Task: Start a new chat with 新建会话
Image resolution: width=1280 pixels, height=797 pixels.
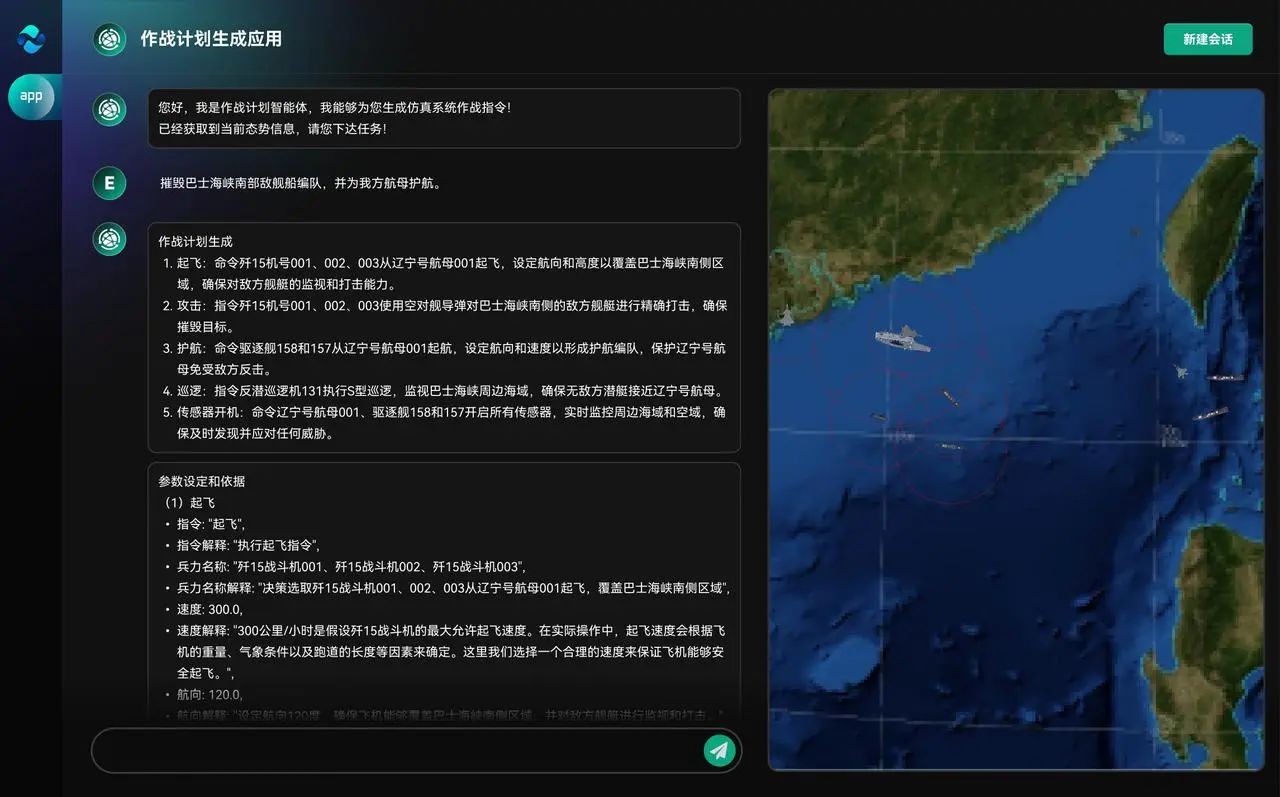Action: coord(1207,39)
